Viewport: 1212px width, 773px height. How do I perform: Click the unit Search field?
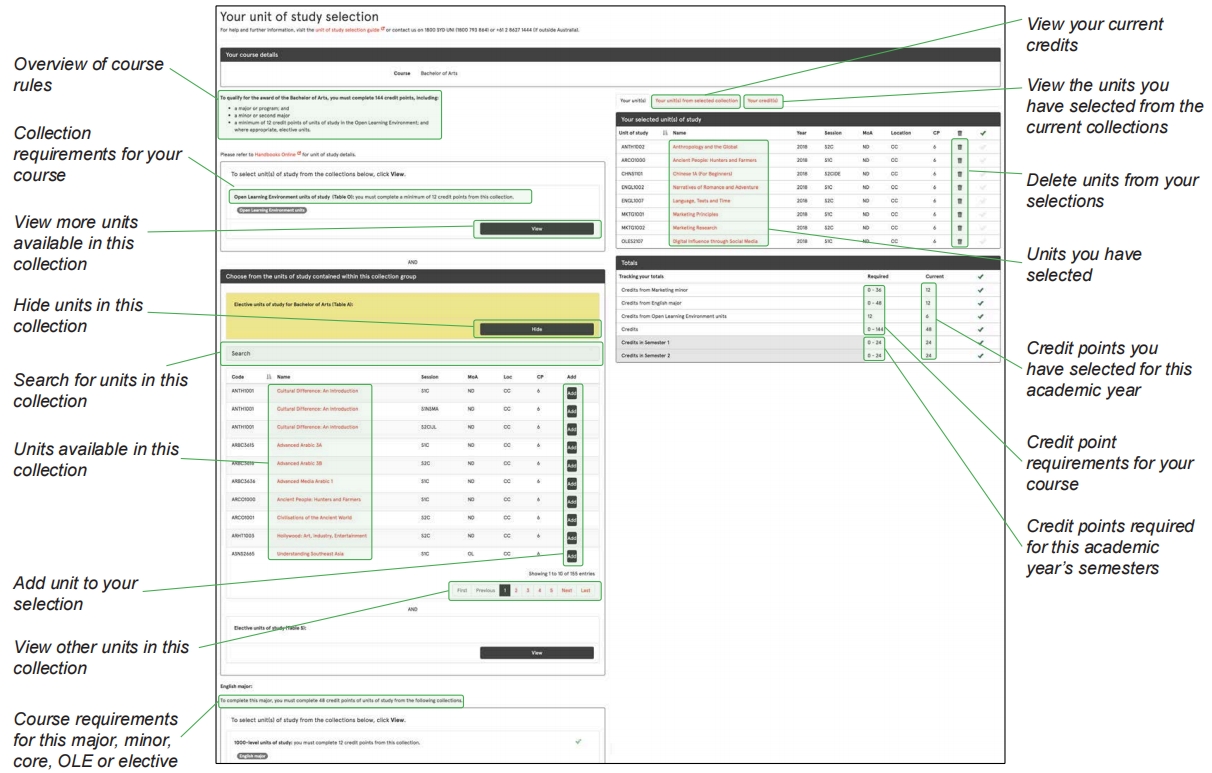point(411,353)
